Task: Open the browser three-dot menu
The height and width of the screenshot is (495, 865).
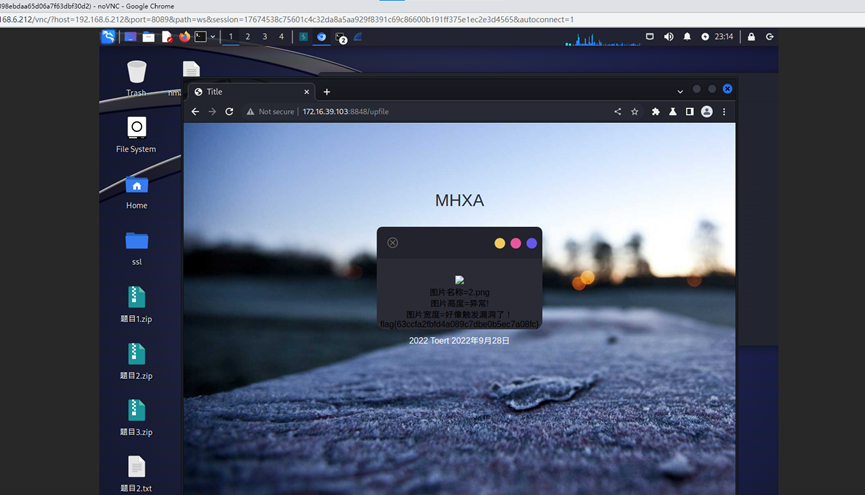Action: [724, 111]
